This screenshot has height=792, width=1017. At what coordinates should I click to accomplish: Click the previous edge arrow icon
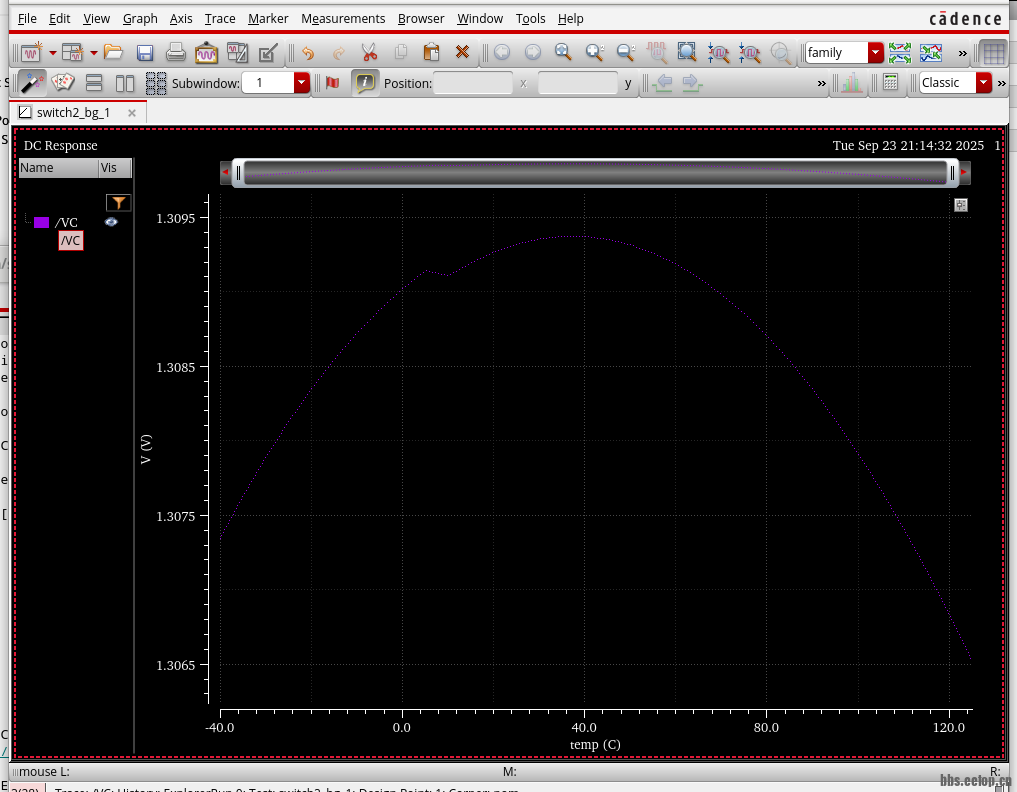click(x=662, y=82)
